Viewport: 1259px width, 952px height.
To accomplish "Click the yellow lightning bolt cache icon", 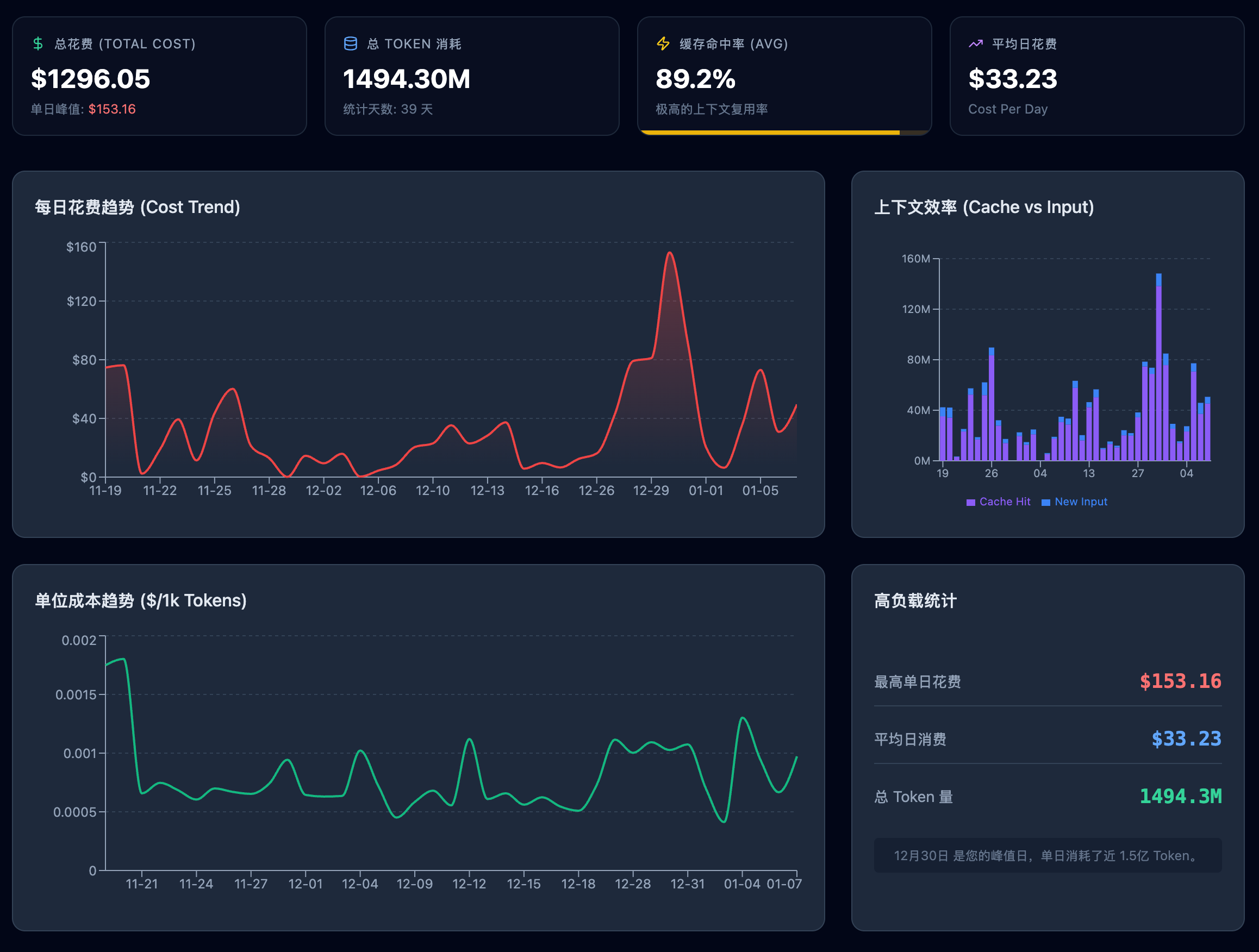I will 663,44.
